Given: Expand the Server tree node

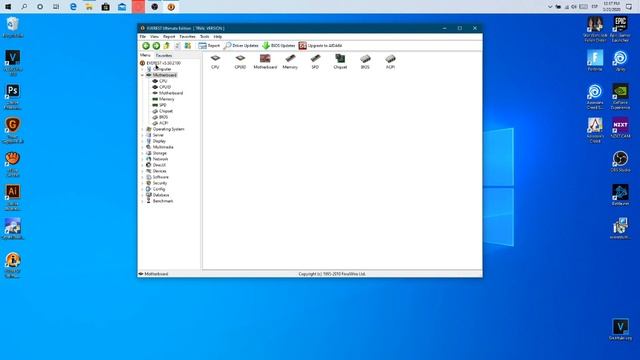Looking at the screenshot, I should pos(142,135).
